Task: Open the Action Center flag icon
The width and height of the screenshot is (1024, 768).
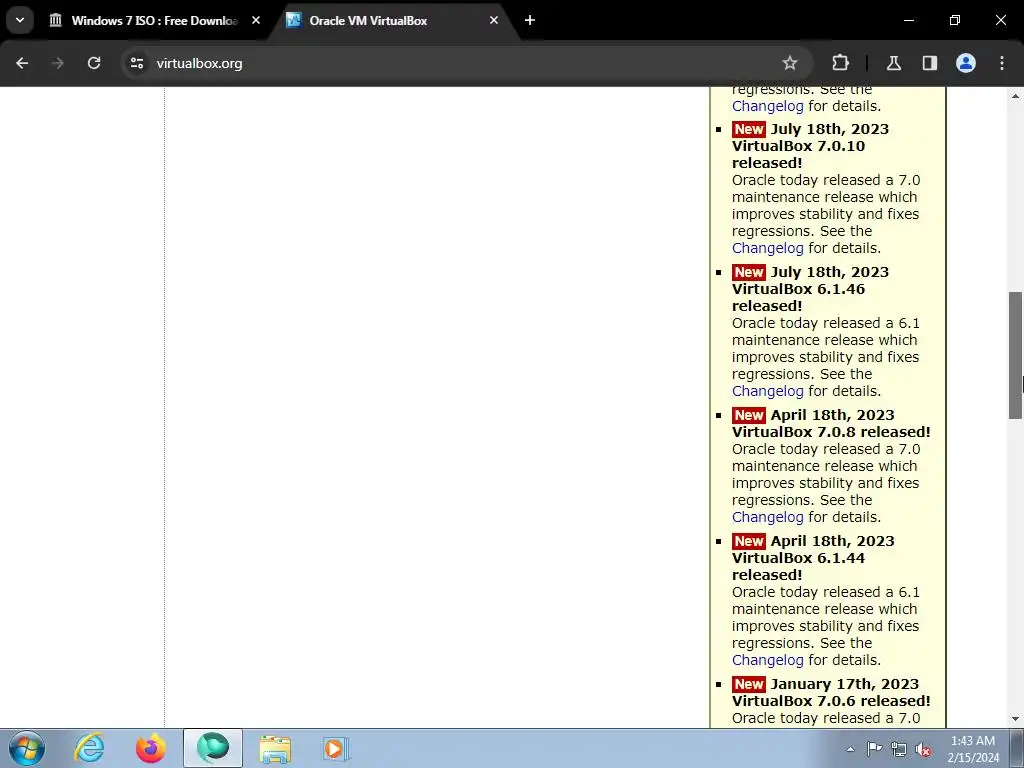Action: [874, 749]
